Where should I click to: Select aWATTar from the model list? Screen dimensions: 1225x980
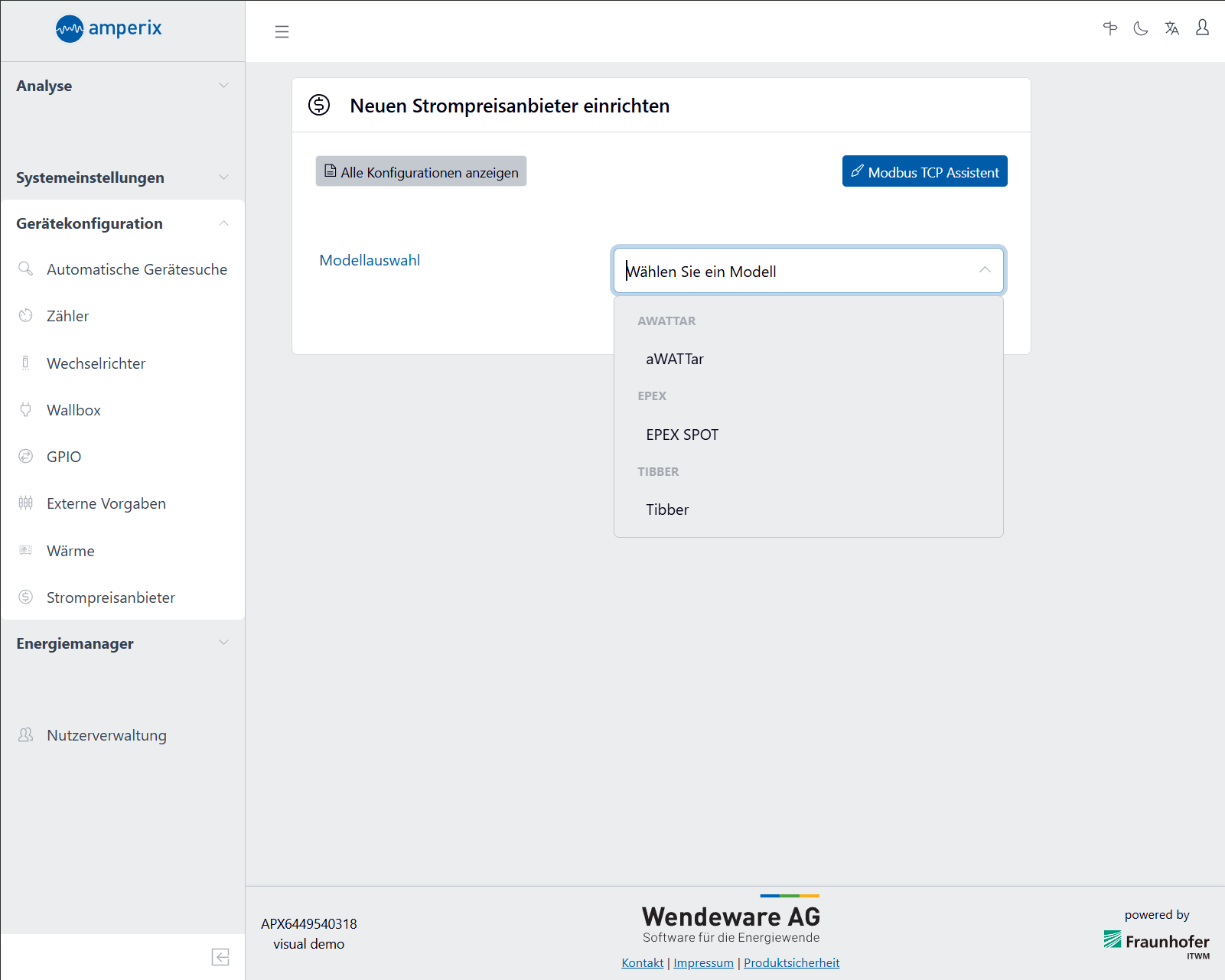tap(674, 359)
